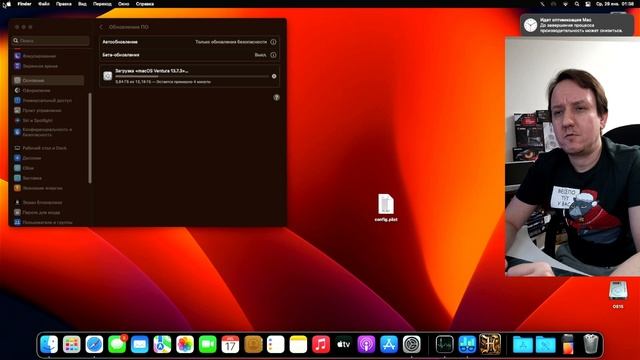Open the Вид menu

[82, 4]
